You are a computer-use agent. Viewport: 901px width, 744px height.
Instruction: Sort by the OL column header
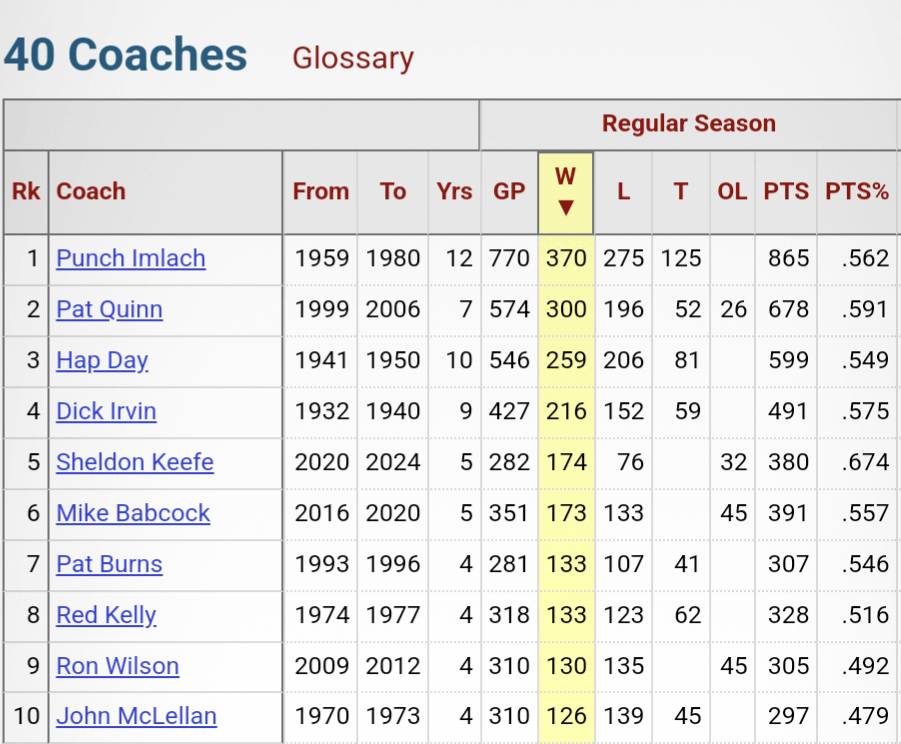click(x=732, y=192)
